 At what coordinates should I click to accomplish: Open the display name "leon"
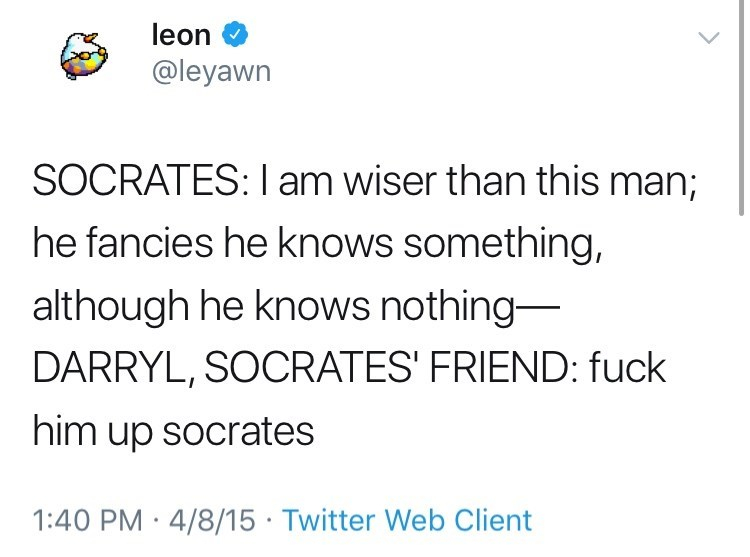tap(181, 36)
